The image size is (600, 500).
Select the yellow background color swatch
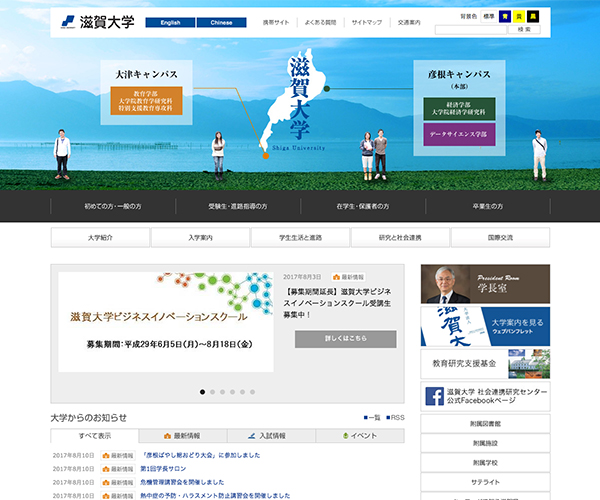[x=519, y=16]
